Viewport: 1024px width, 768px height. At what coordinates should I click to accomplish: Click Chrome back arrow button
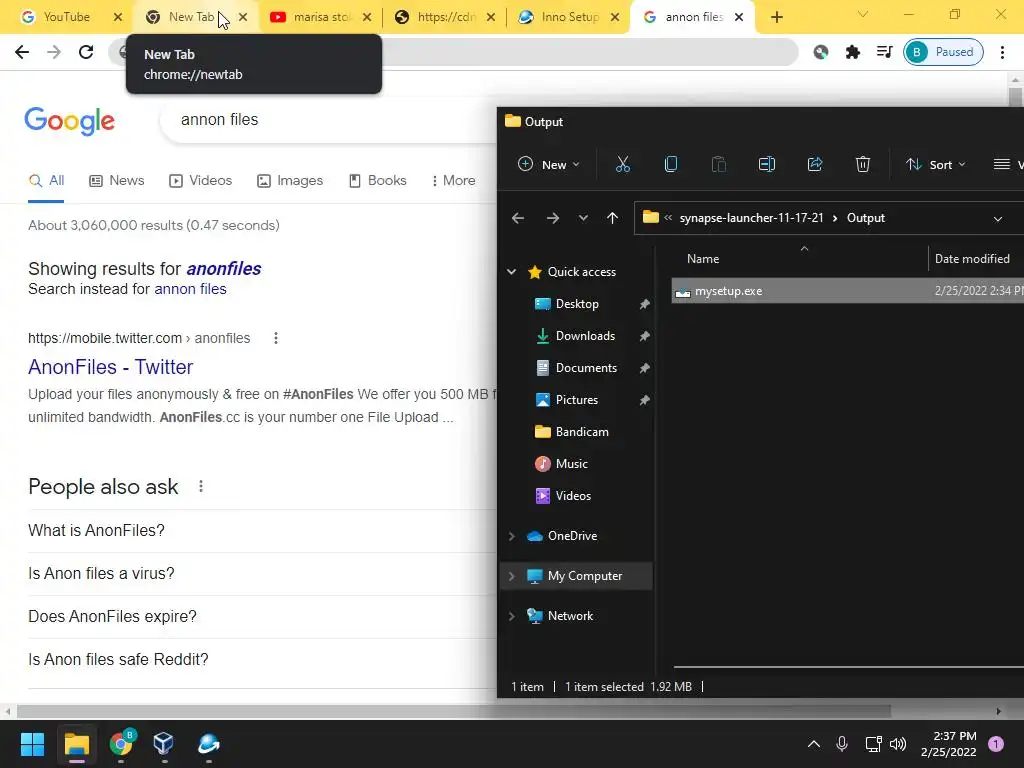point(22,52)
